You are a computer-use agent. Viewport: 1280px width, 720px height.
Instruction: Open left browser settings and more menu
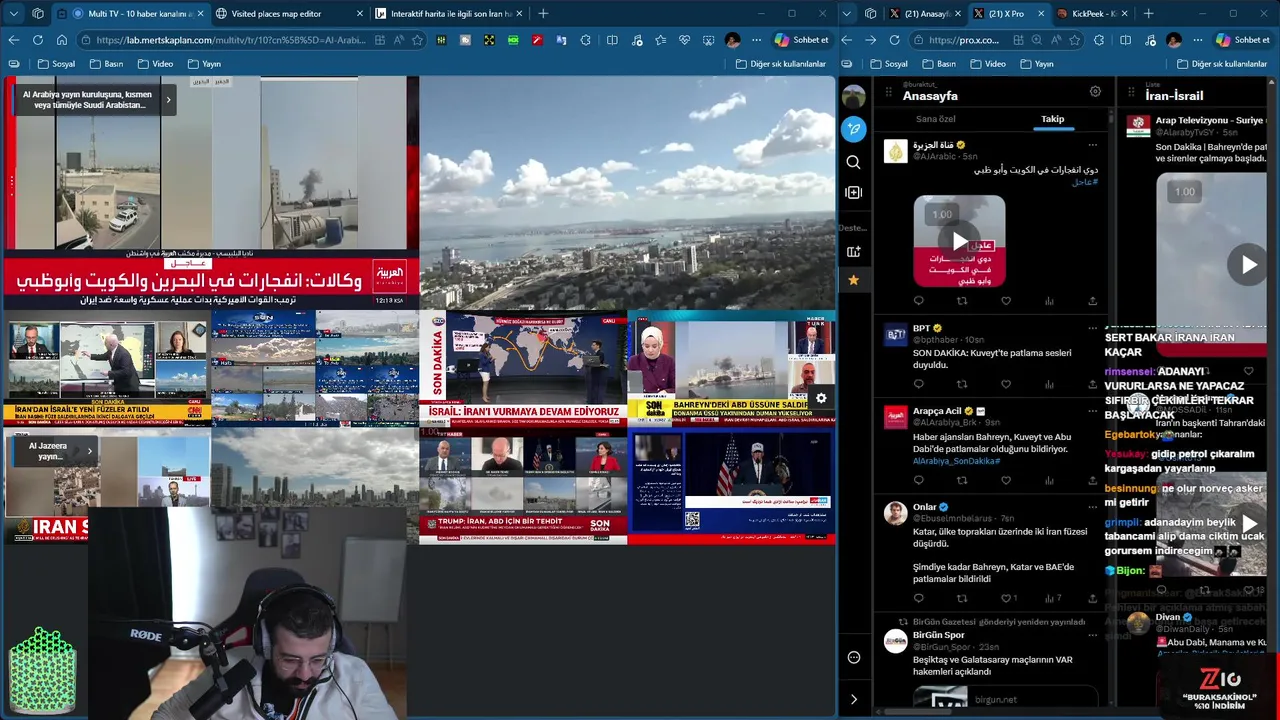[757, 40]
